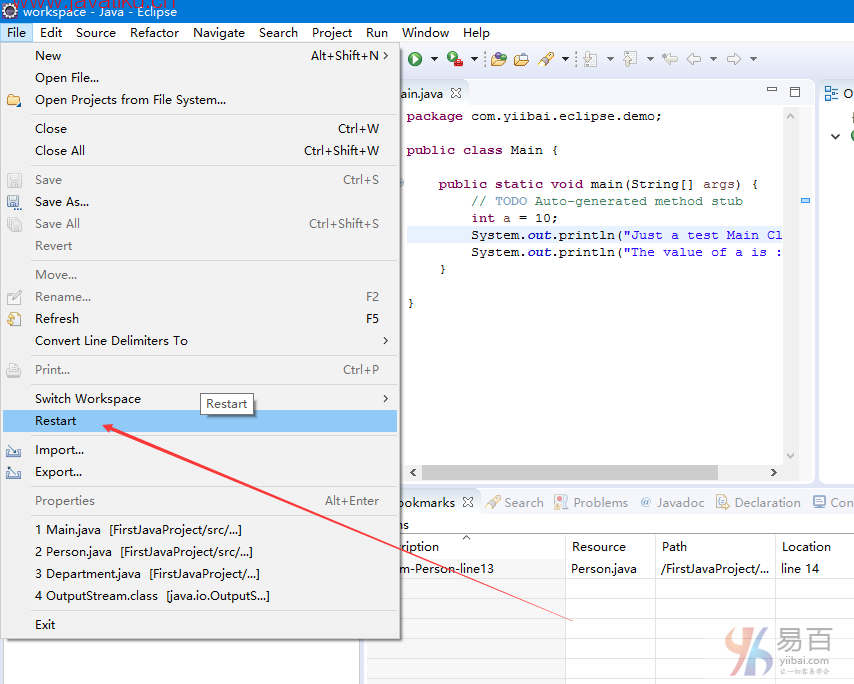This screenshot has width=854, height=684.
Task: Click the green Run button in toolbar
Action: tap(415, 59)
